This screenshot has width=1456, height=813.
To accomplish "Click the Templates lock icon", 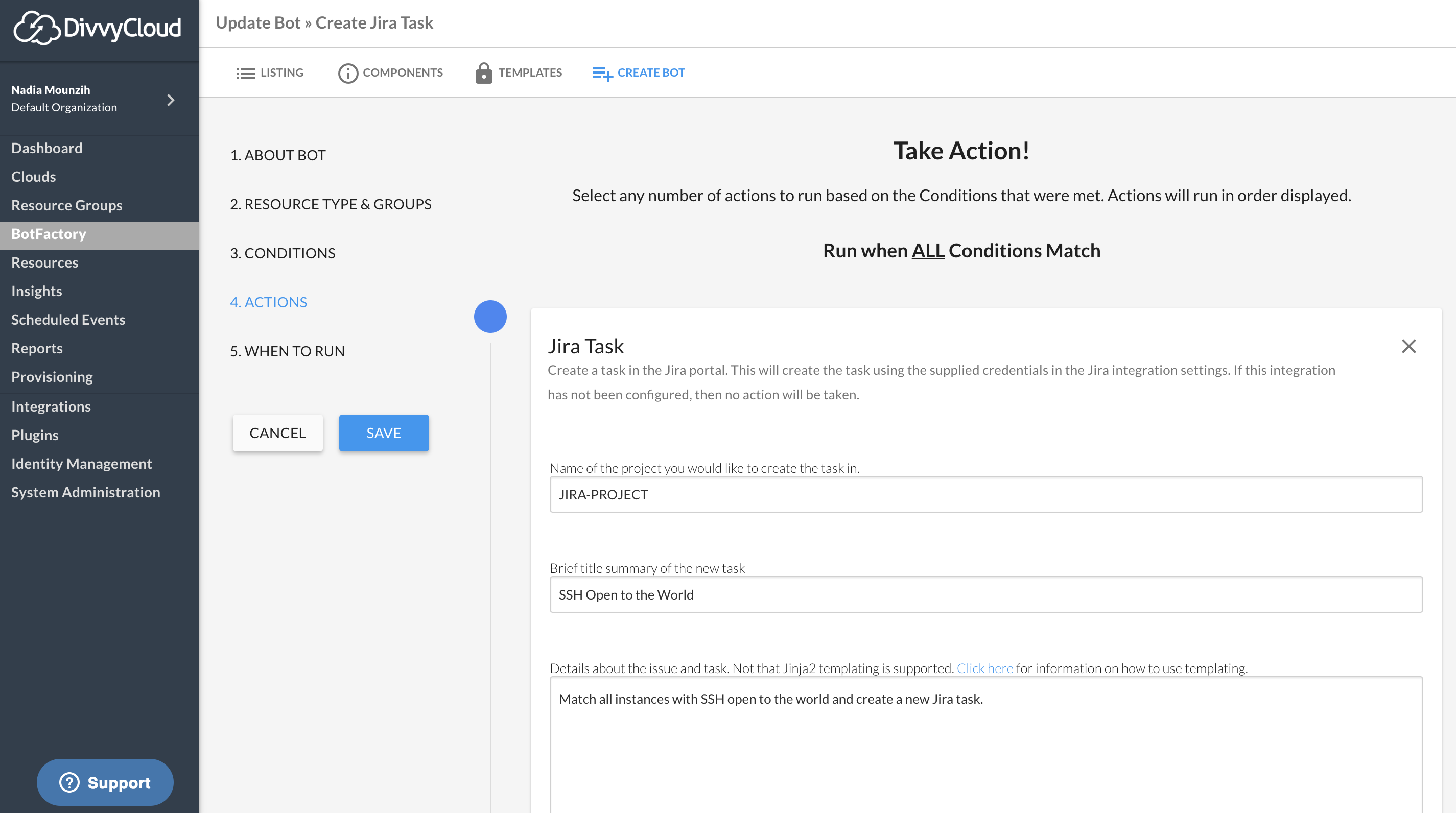I will coord(483,73).
